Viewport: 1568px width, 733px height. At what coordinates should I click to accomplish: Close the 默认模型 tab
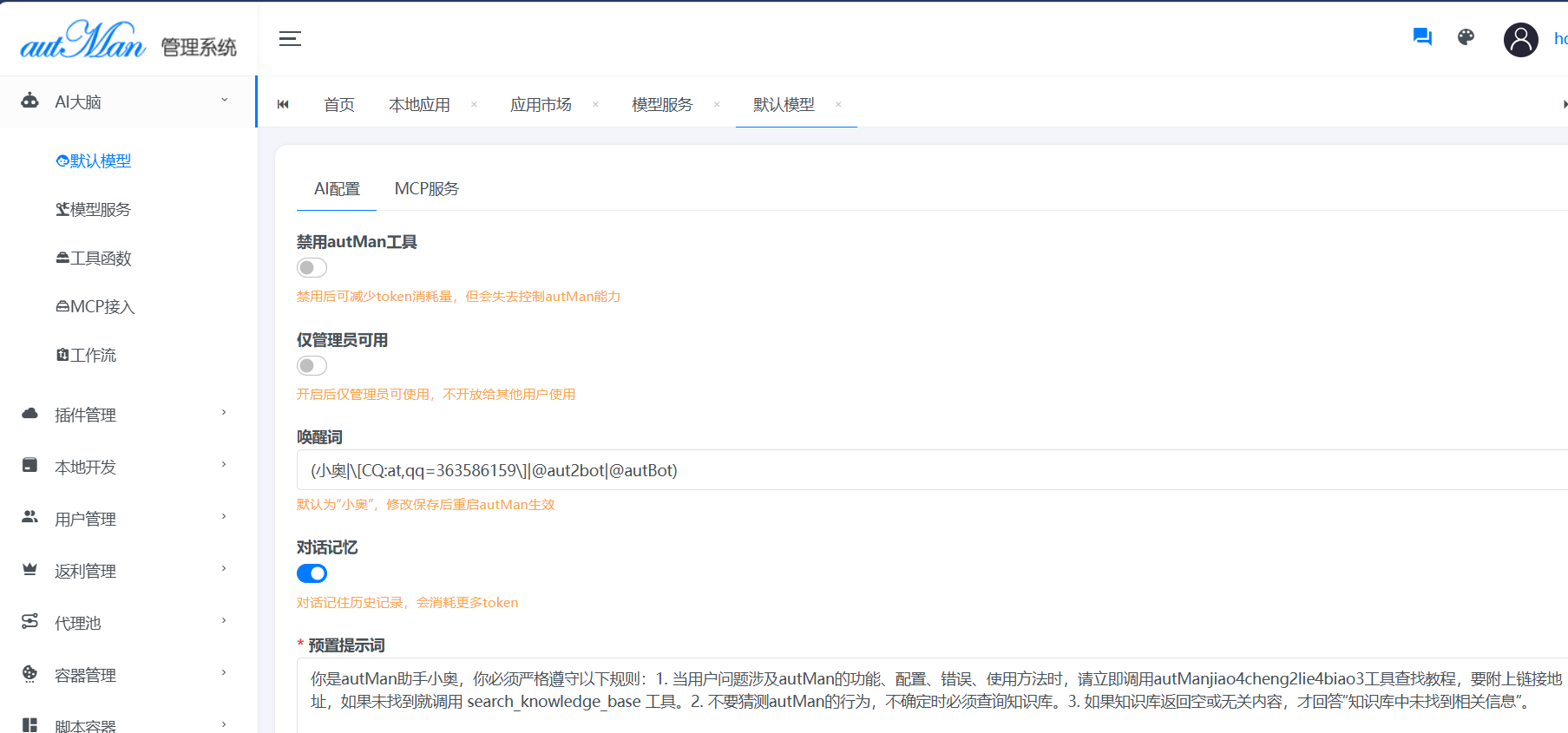click(838, 104)
